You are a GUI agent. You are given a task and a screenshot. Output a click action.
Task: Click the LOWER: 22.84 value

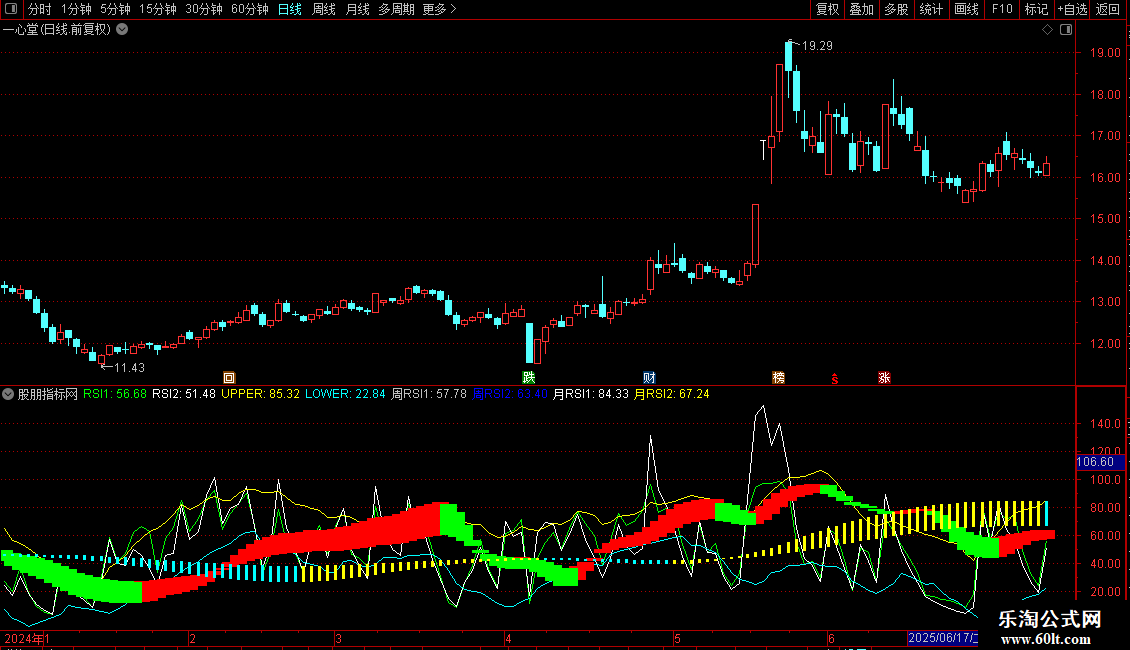345,394
